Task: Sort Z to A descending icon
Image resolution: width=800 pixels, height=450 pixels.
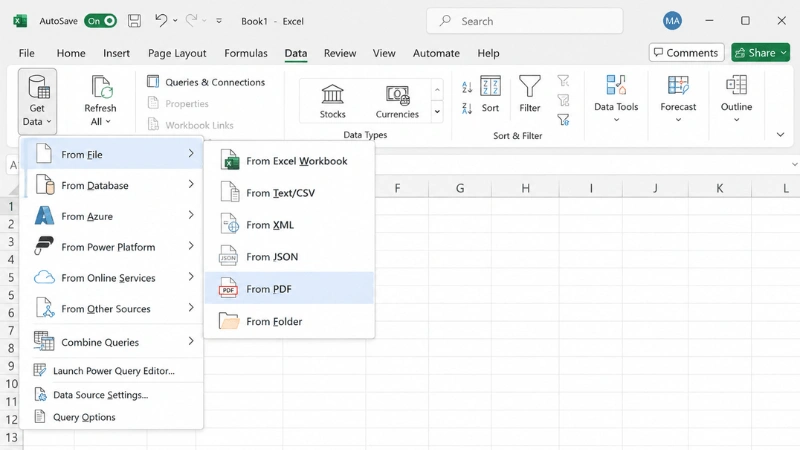Action: click(467, 108)
